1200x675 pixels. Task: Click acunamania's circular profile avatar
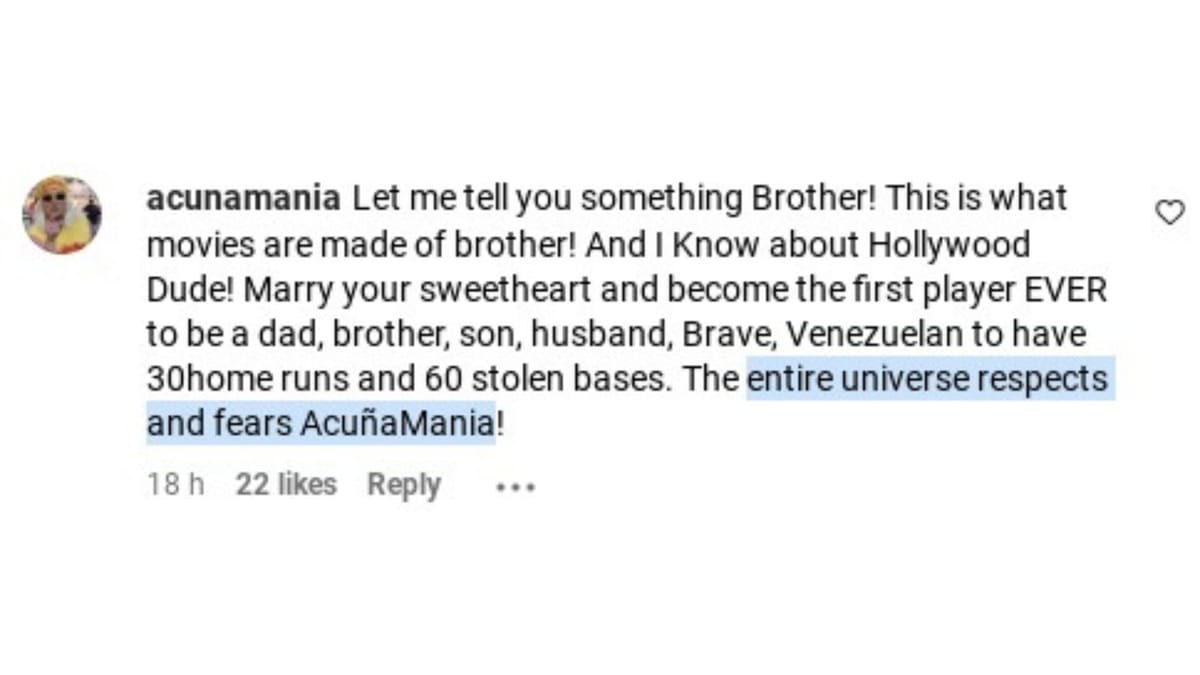click(62, 214)
